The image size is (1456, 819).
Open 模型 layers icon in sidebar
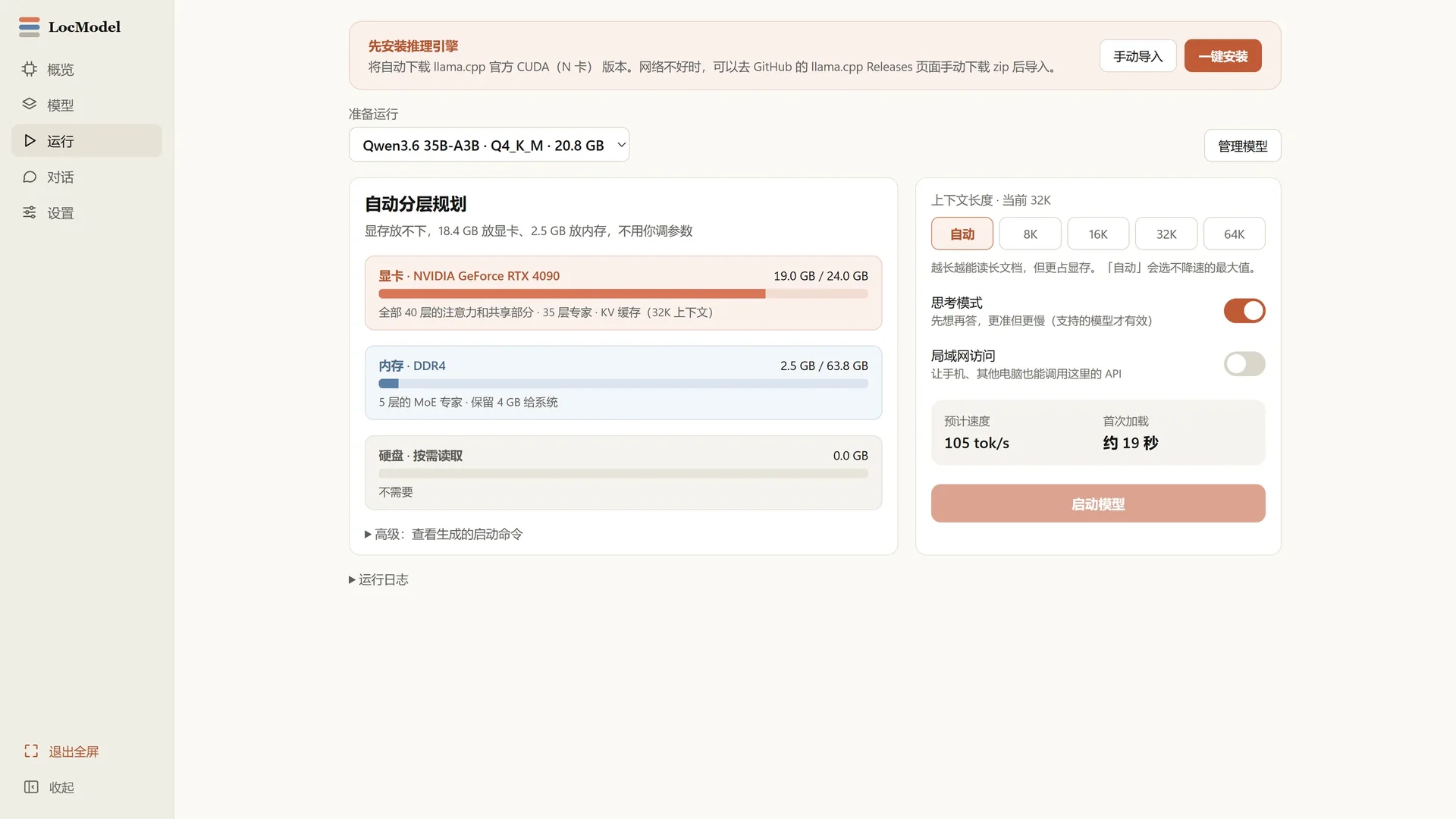[x=29, y=105]
